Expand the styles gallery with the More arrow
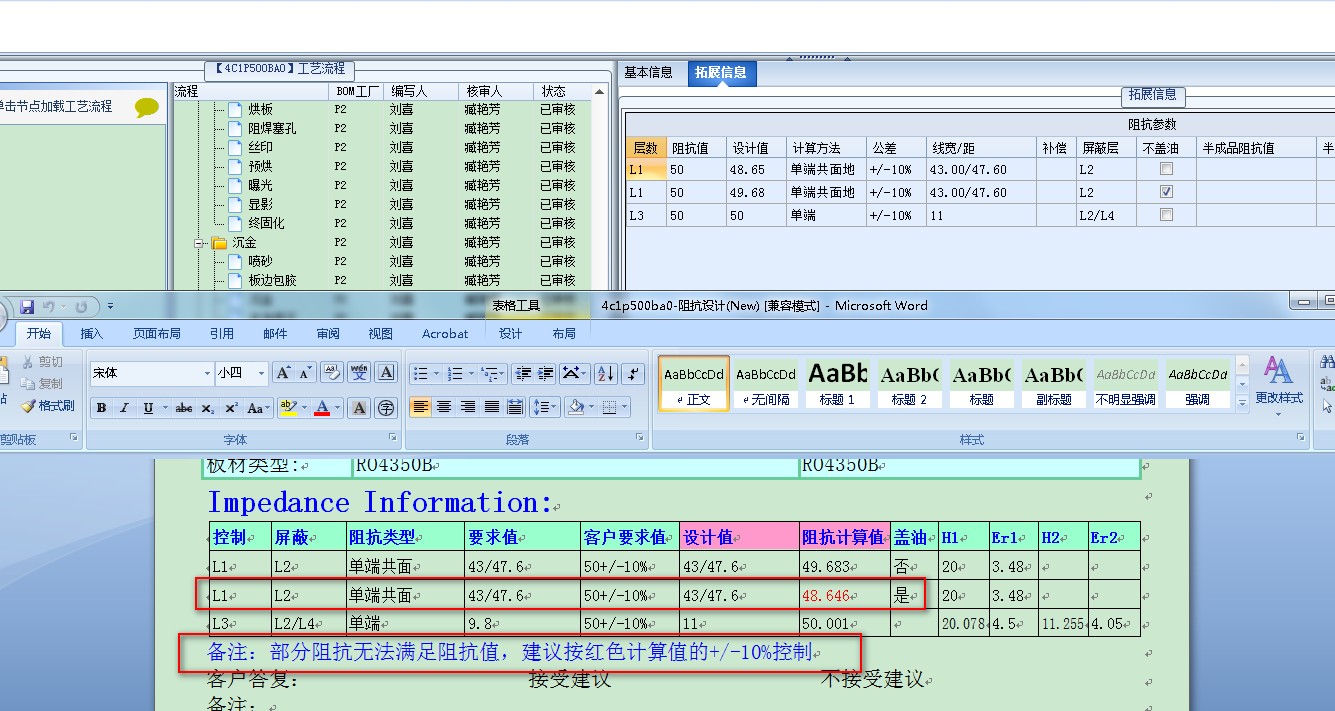 [x=1243, y=403]
